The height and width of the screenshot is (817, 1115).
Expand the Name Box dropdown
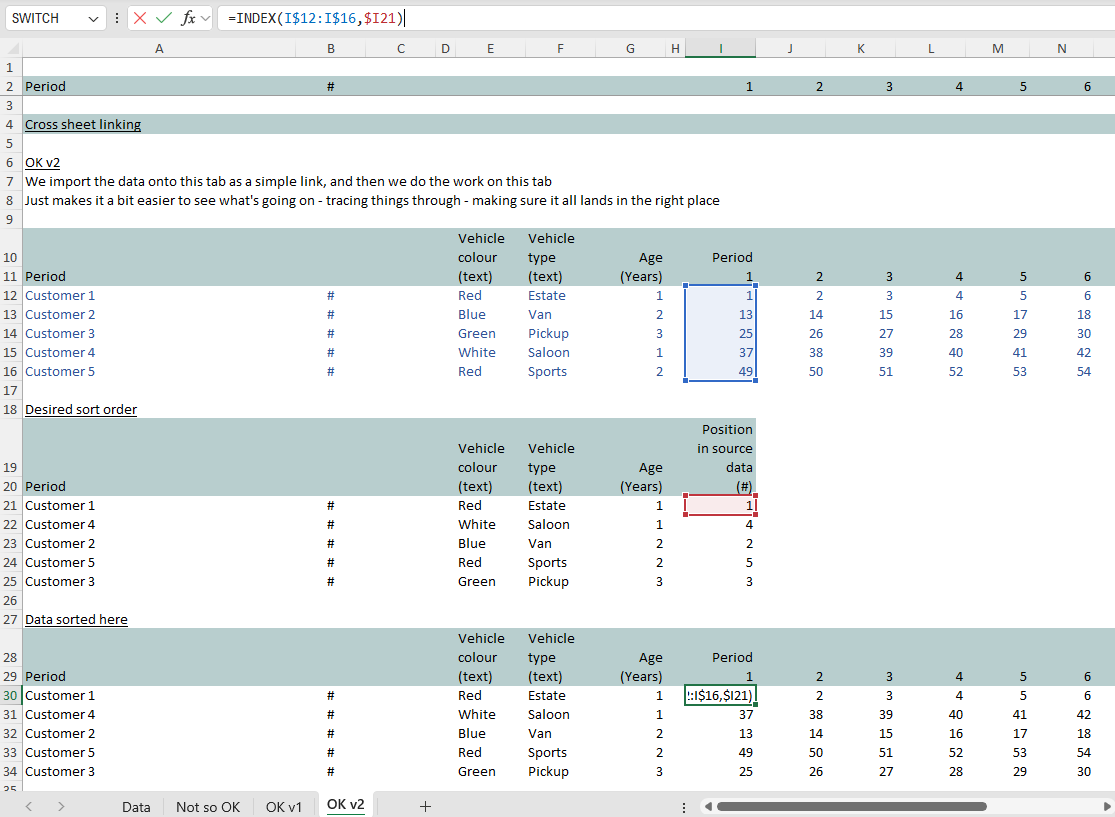[x=93, y=18]
